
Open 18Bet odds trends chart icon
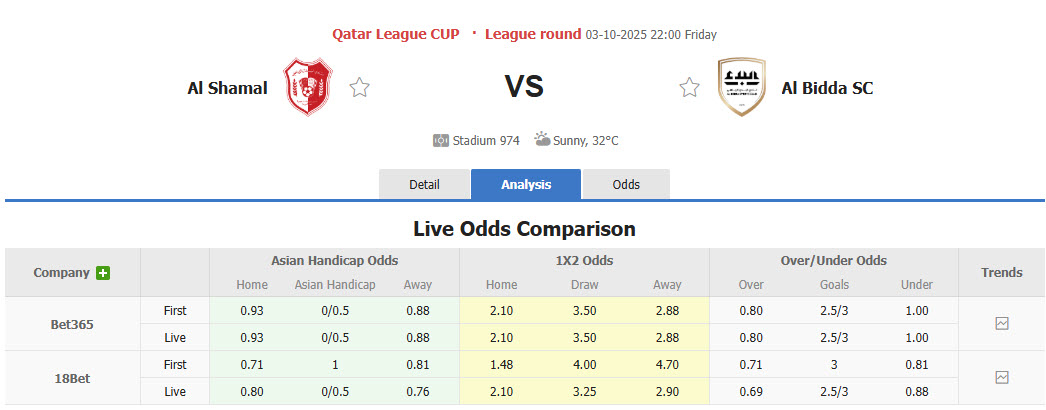point(1002,377)
